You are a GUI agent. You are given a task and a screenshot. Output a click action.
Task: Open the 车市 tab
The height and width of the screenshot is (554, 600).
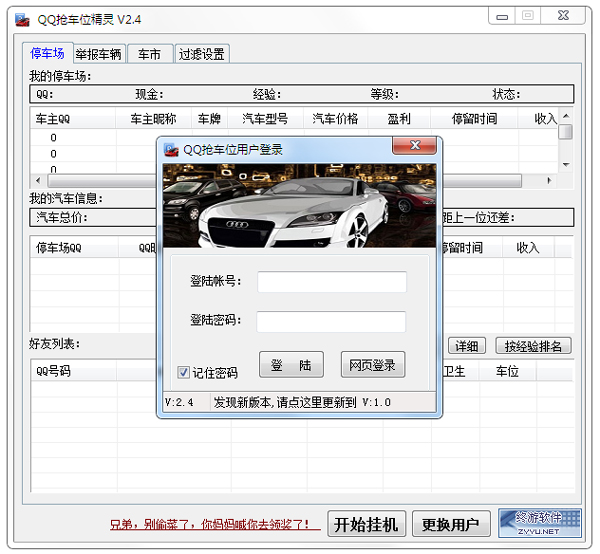click(149, 54)
